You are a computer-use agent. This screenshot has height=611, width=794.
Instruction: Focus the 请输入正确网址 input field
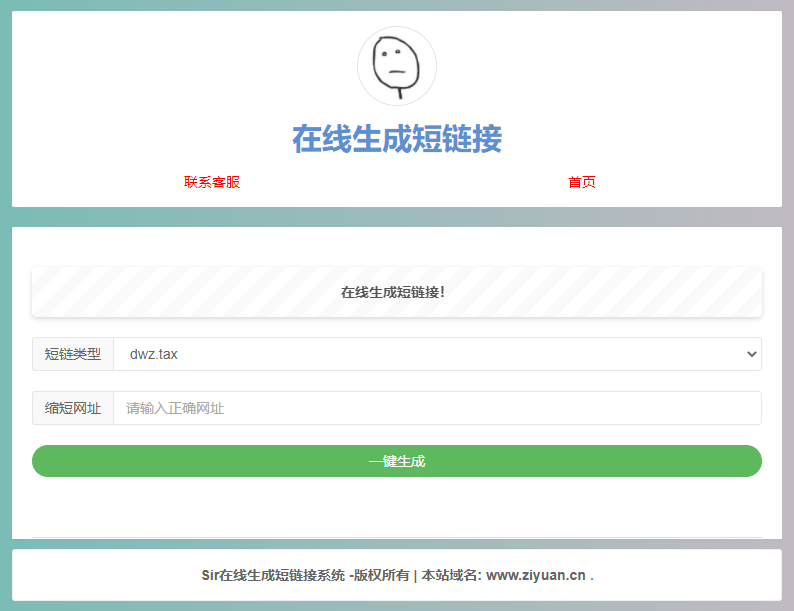pyautogui.click(x=437, y=408)
